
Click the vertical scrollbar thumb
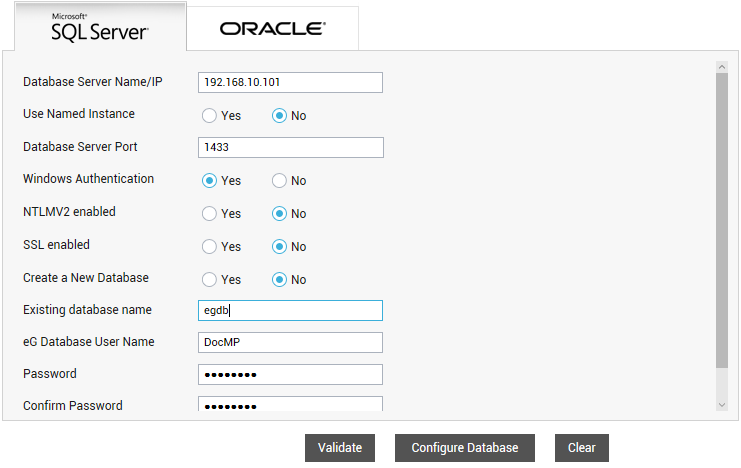(x=722, y=220)
